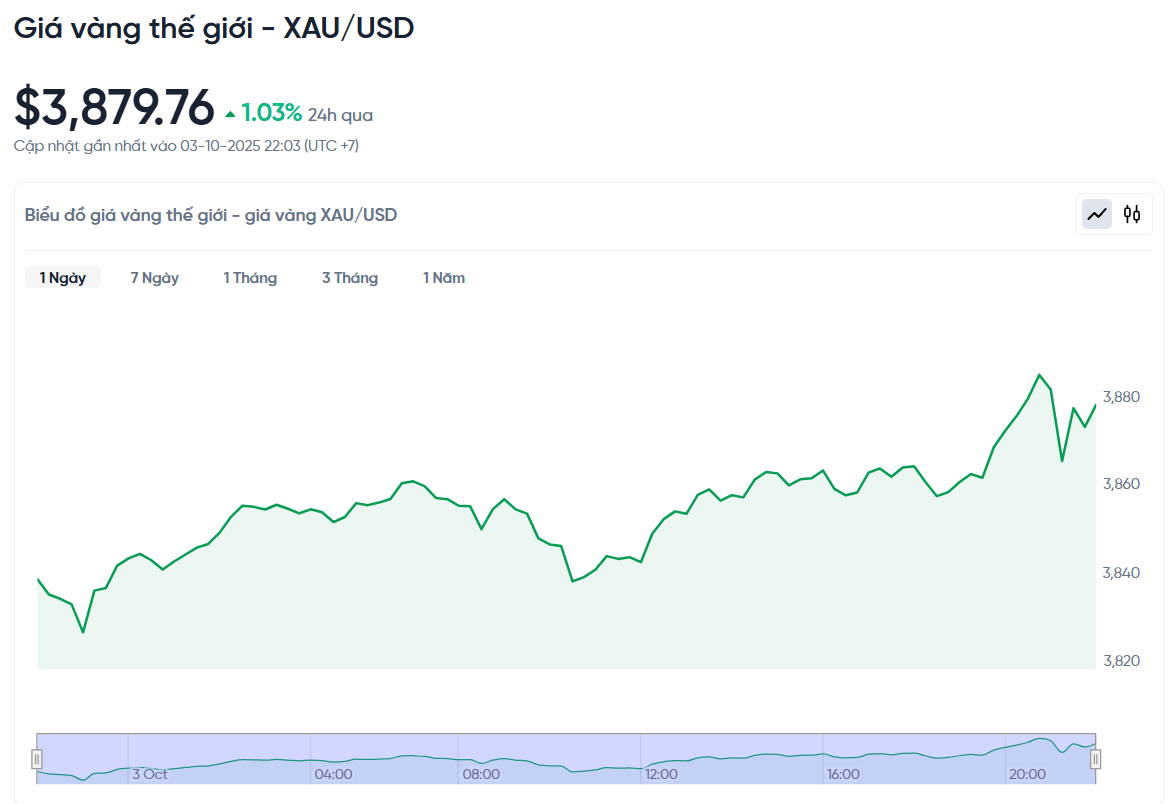Switch to the candlestick chart view
The width and height of the screenshot is (1168, 804).
[1132, 214]
